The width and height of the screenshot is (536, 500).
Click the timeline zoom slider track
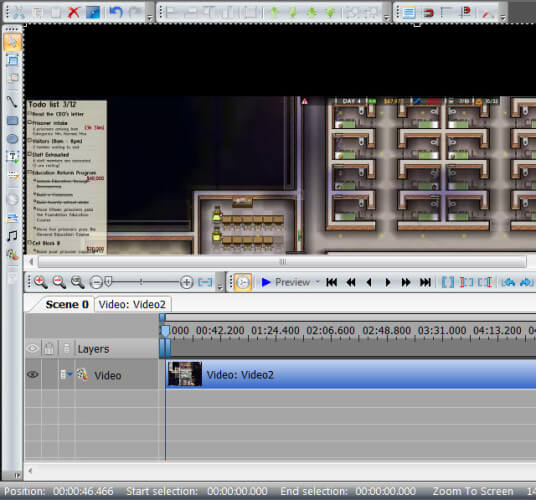click(x=141, y=282)
